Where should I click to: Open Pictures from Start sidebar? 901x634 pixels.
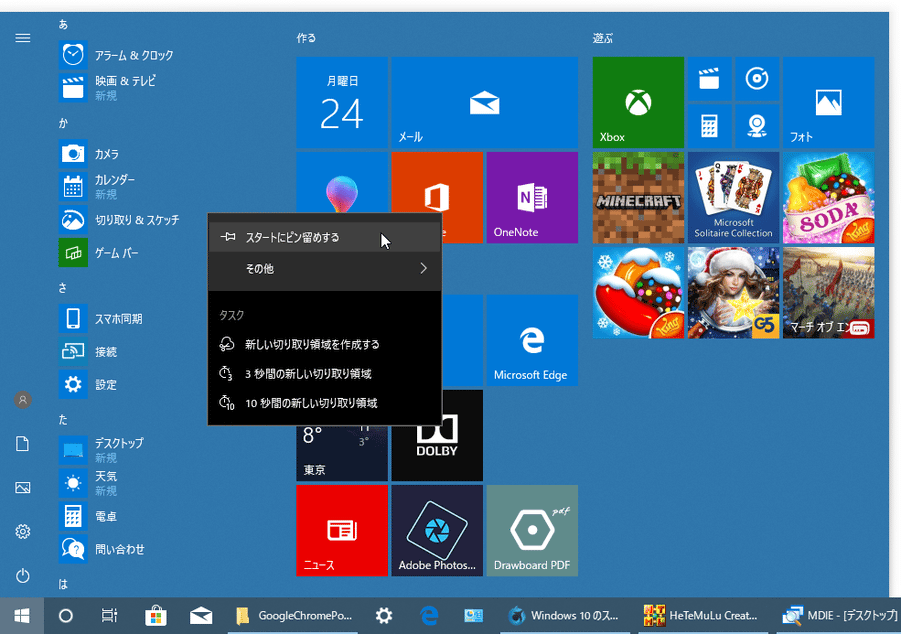click(23, 488)
